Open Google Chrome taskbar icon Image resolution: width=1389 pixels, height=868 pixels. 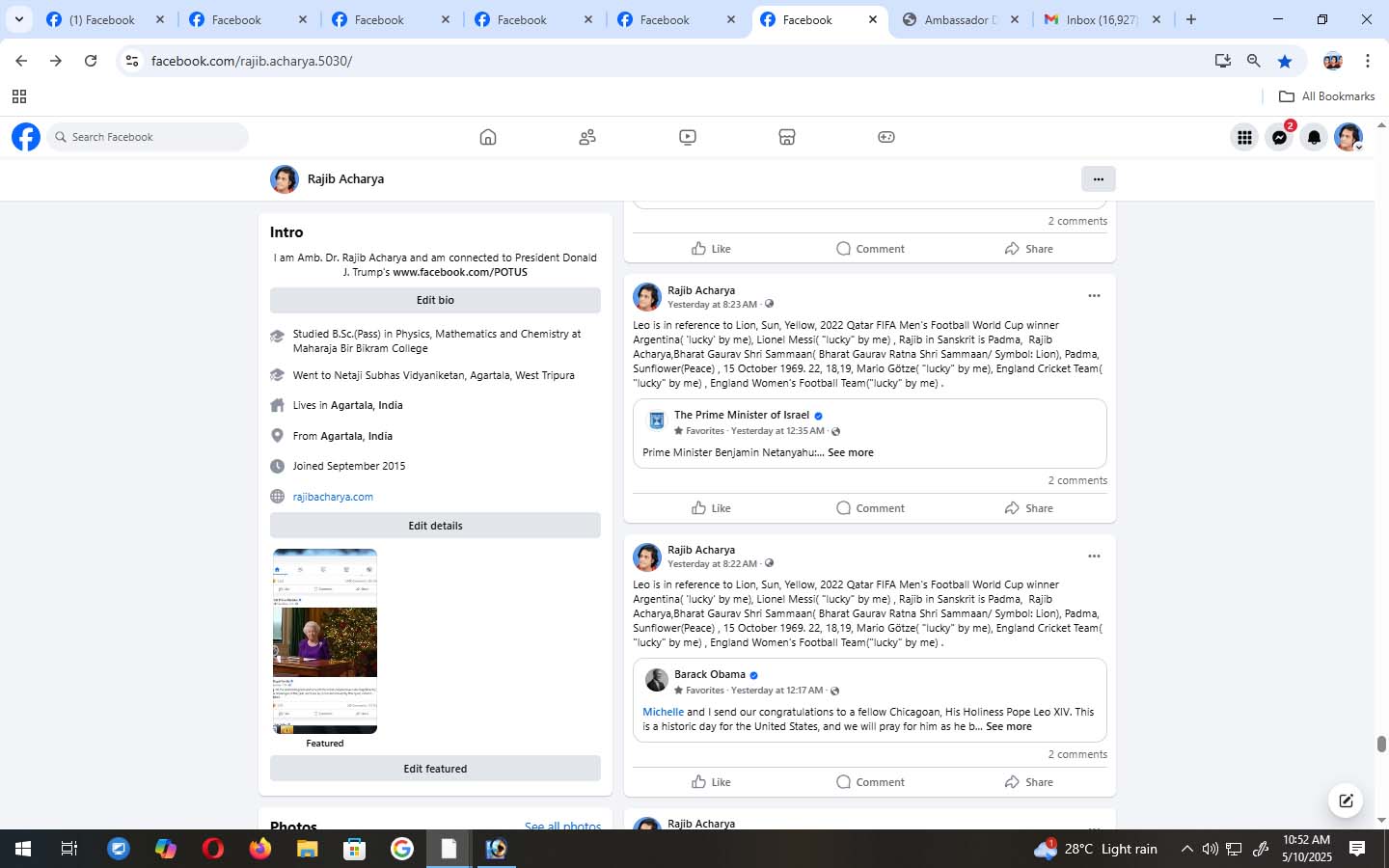point(402,849)
